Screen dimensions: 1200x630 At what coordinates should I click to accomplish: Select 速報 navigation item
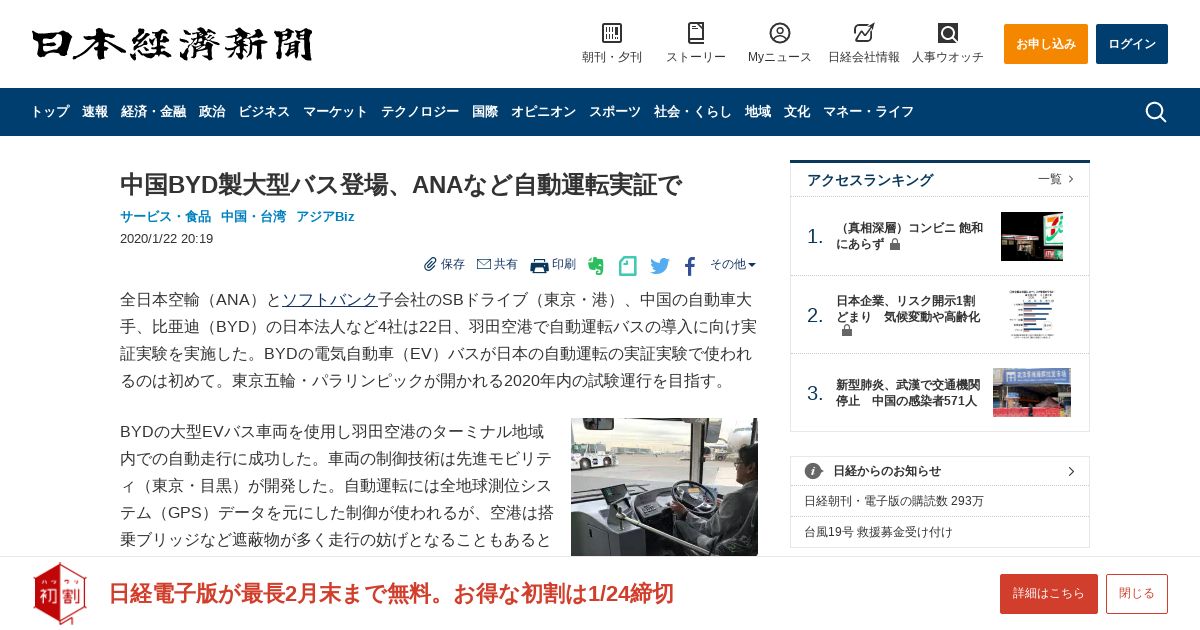(x=95, y=112)
